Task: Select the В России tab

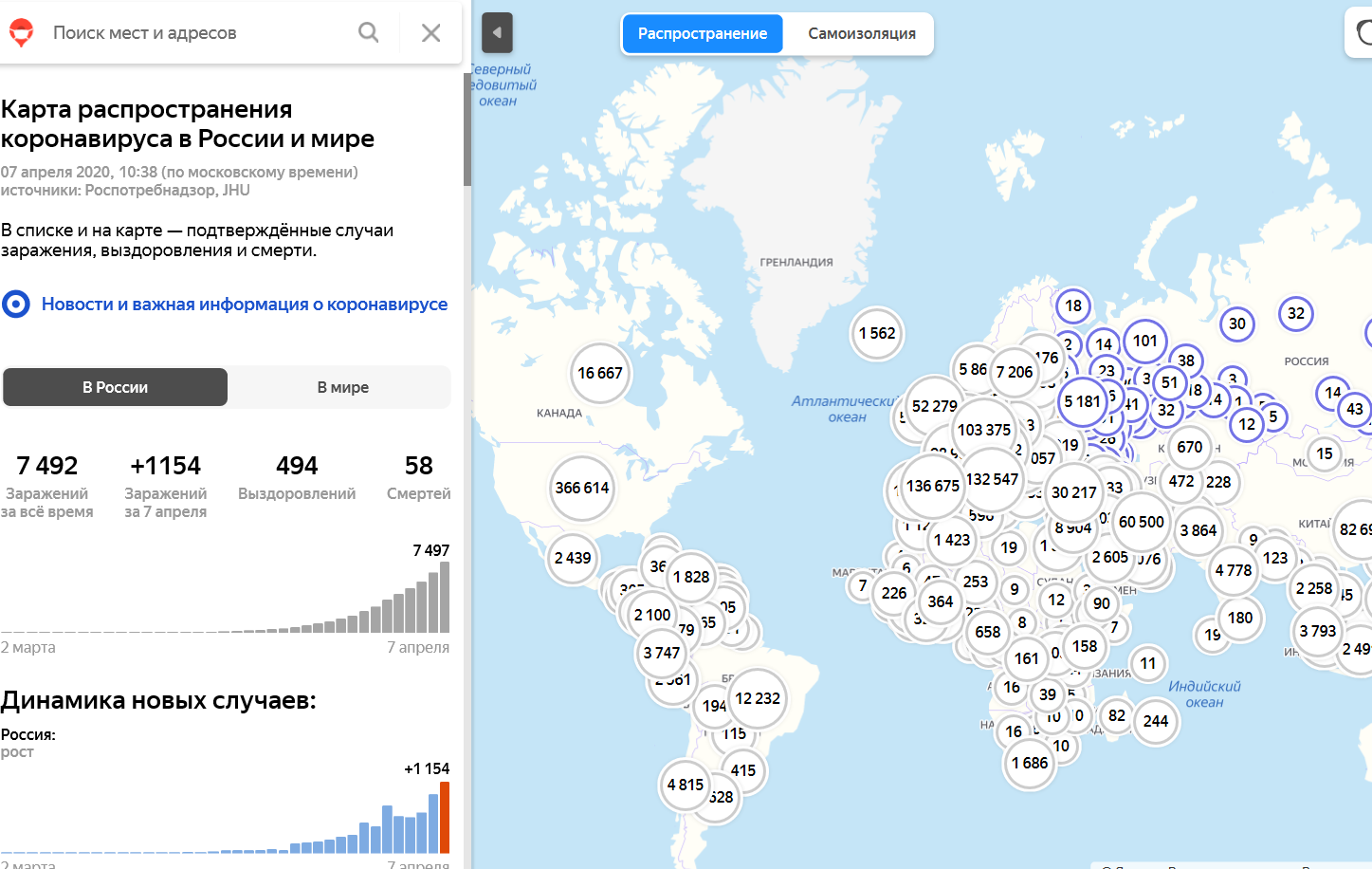Action: pos(115,387)
